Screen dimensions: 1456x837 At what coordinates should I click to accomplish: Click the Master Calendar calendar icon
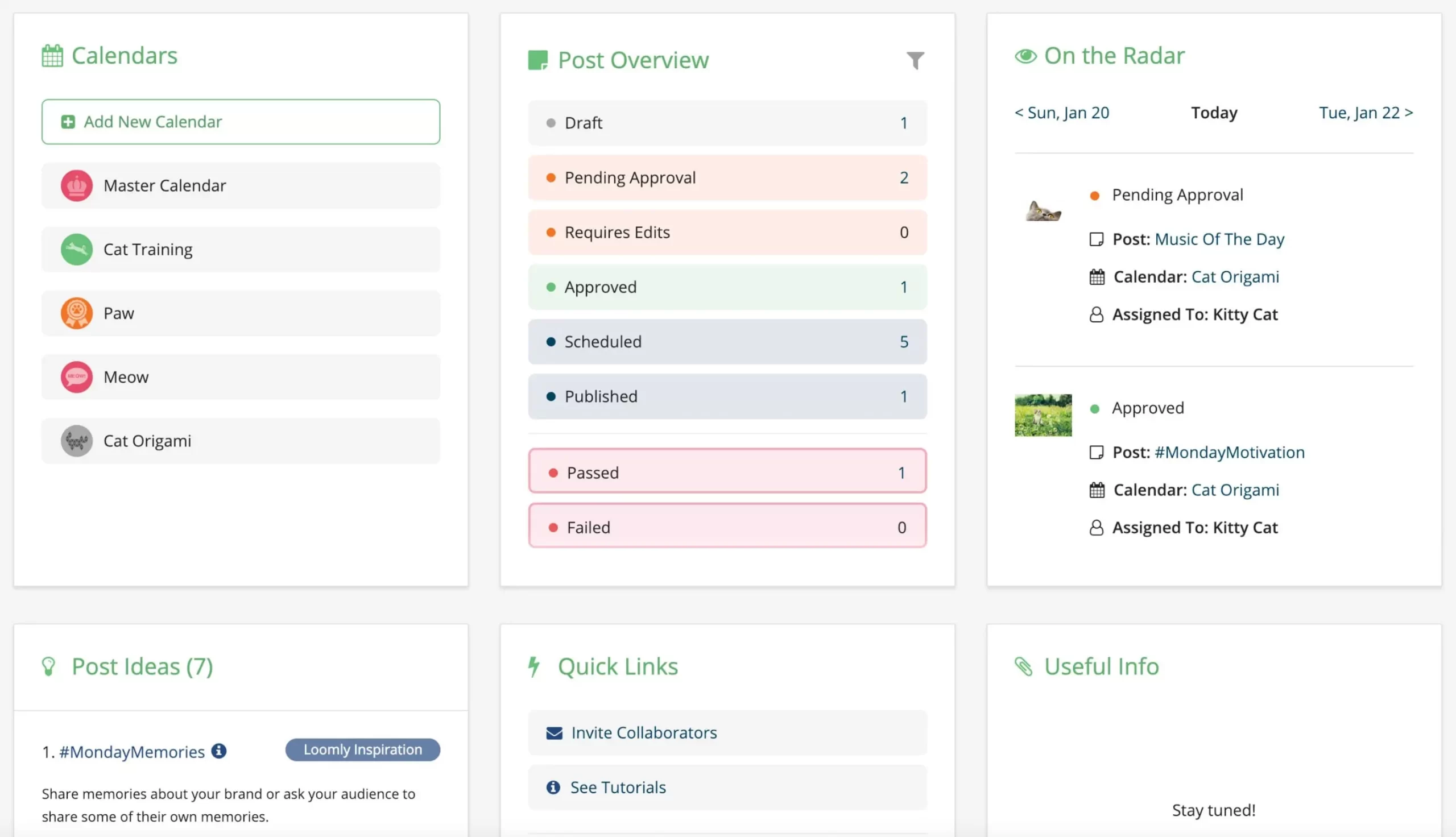coord(76,185)
